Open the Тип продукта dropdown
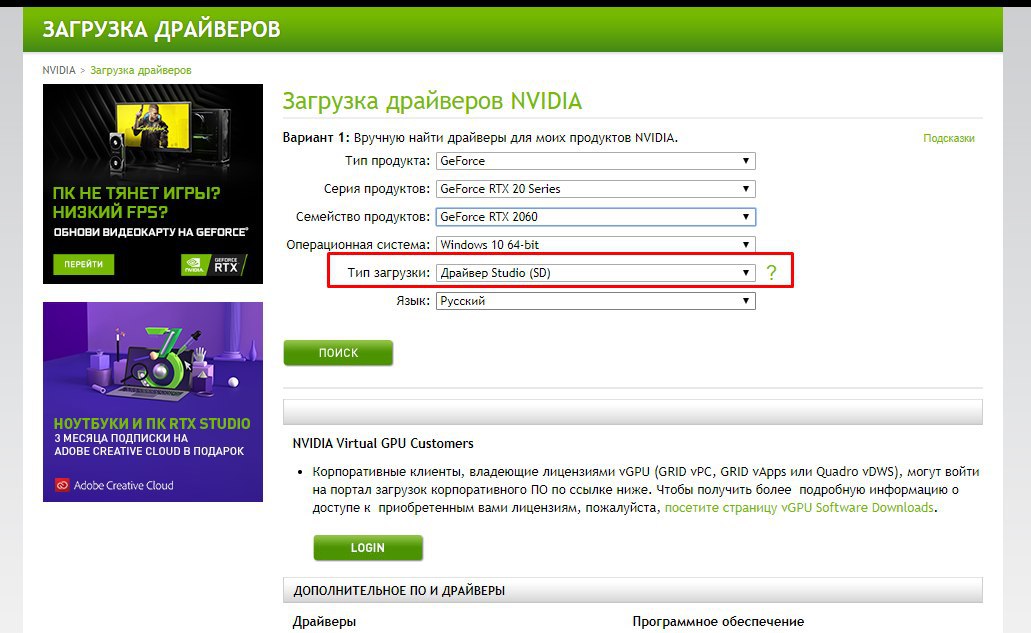This screenshot has width=1031, height=633. point(596,161)
